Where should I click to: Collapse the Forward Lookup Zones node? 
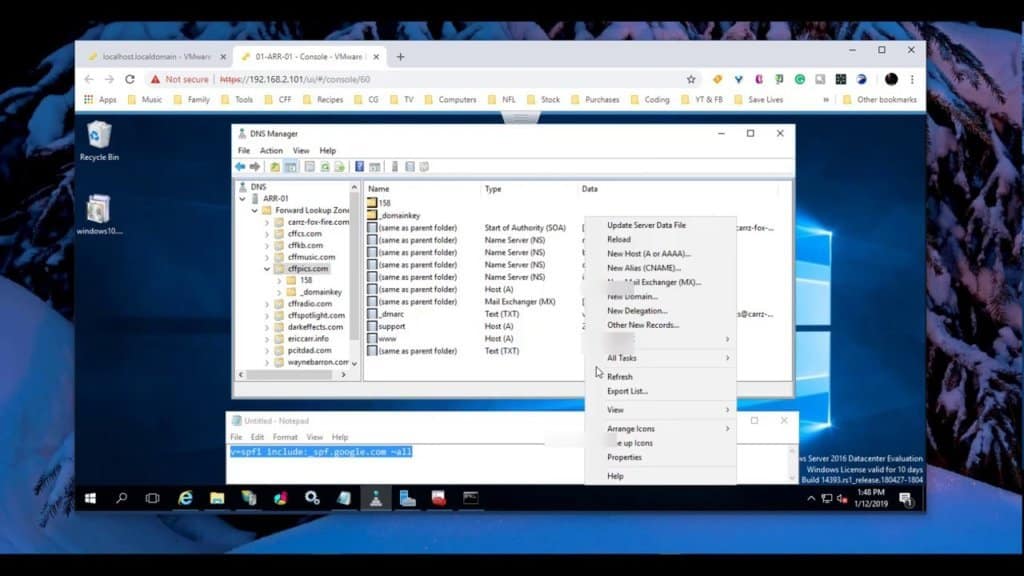tap(255, 210)
